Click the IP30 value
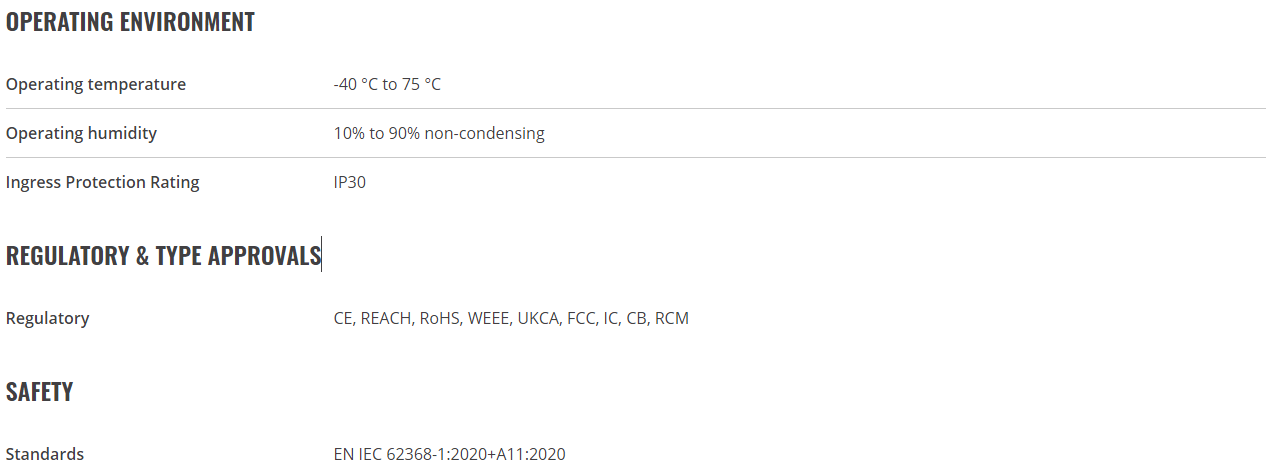This screenshot has height=473, width=1272. 350,182
